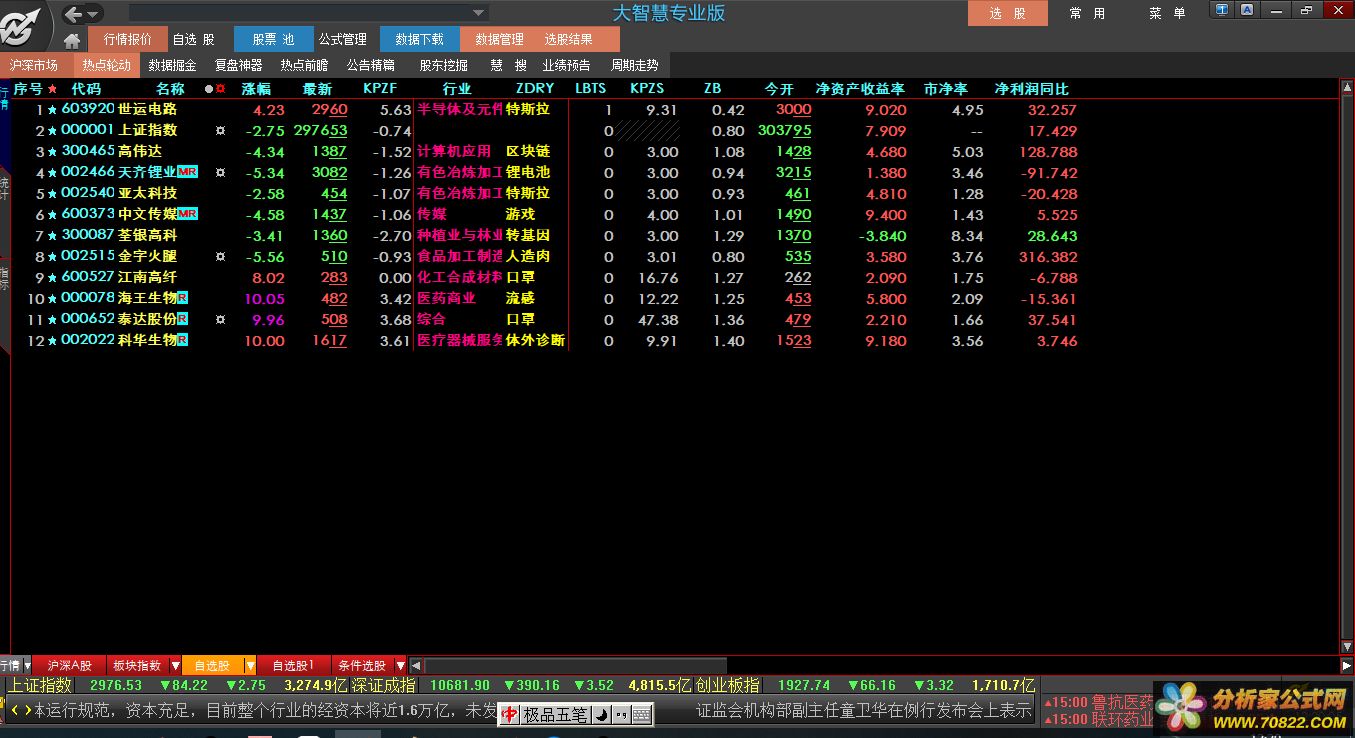Toggle the star for 亚太科技
1355x738 pixels.
[x=52, y=194]
